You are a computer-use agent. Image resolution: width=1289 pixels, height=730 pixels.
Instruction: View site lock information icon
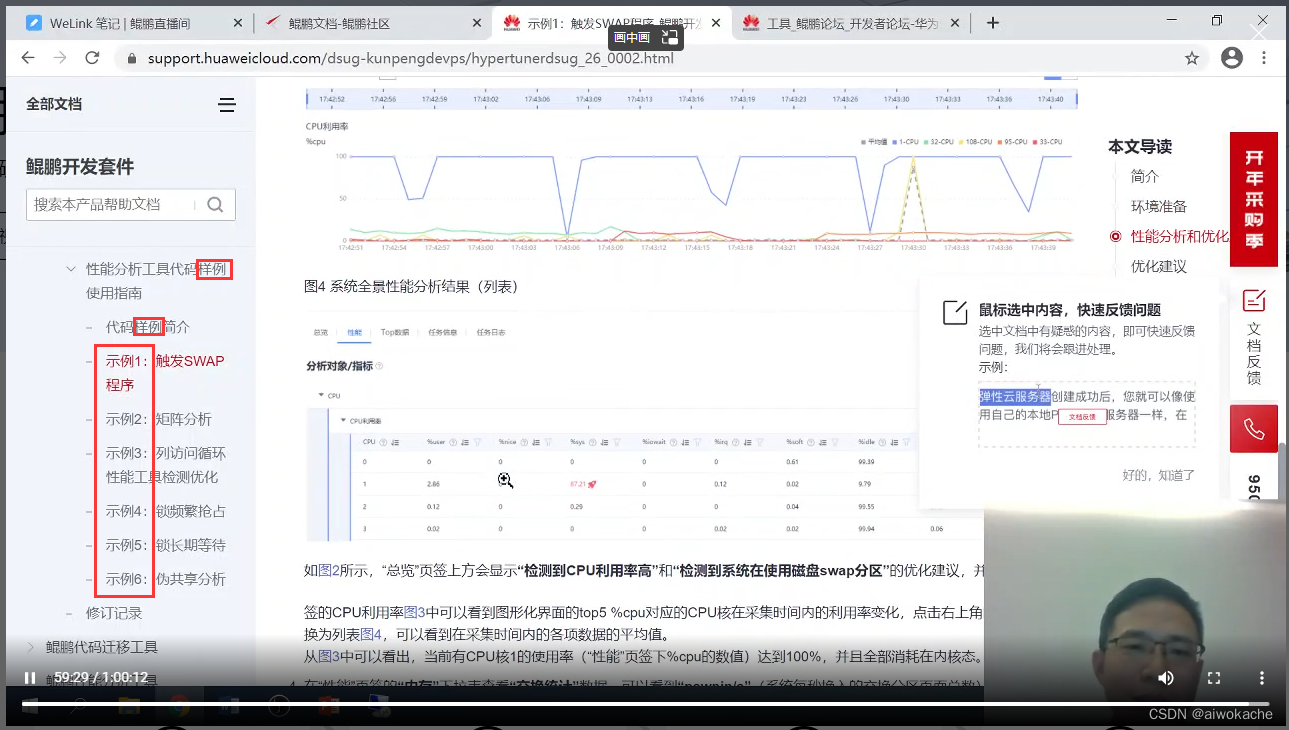(131, 58)
